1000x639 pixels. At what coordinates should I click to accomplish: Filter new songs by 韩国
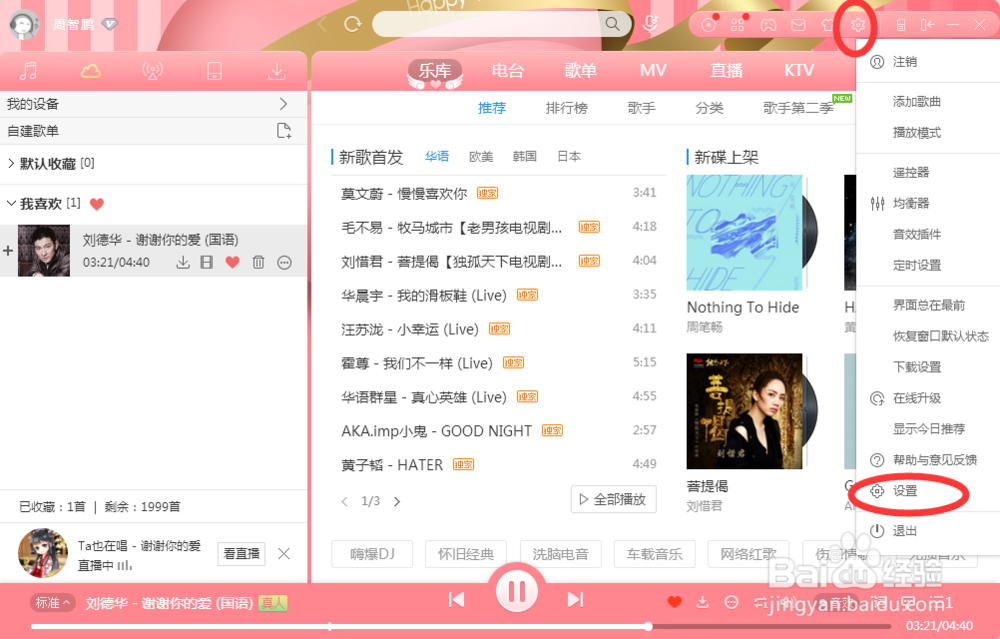[524, 157]
